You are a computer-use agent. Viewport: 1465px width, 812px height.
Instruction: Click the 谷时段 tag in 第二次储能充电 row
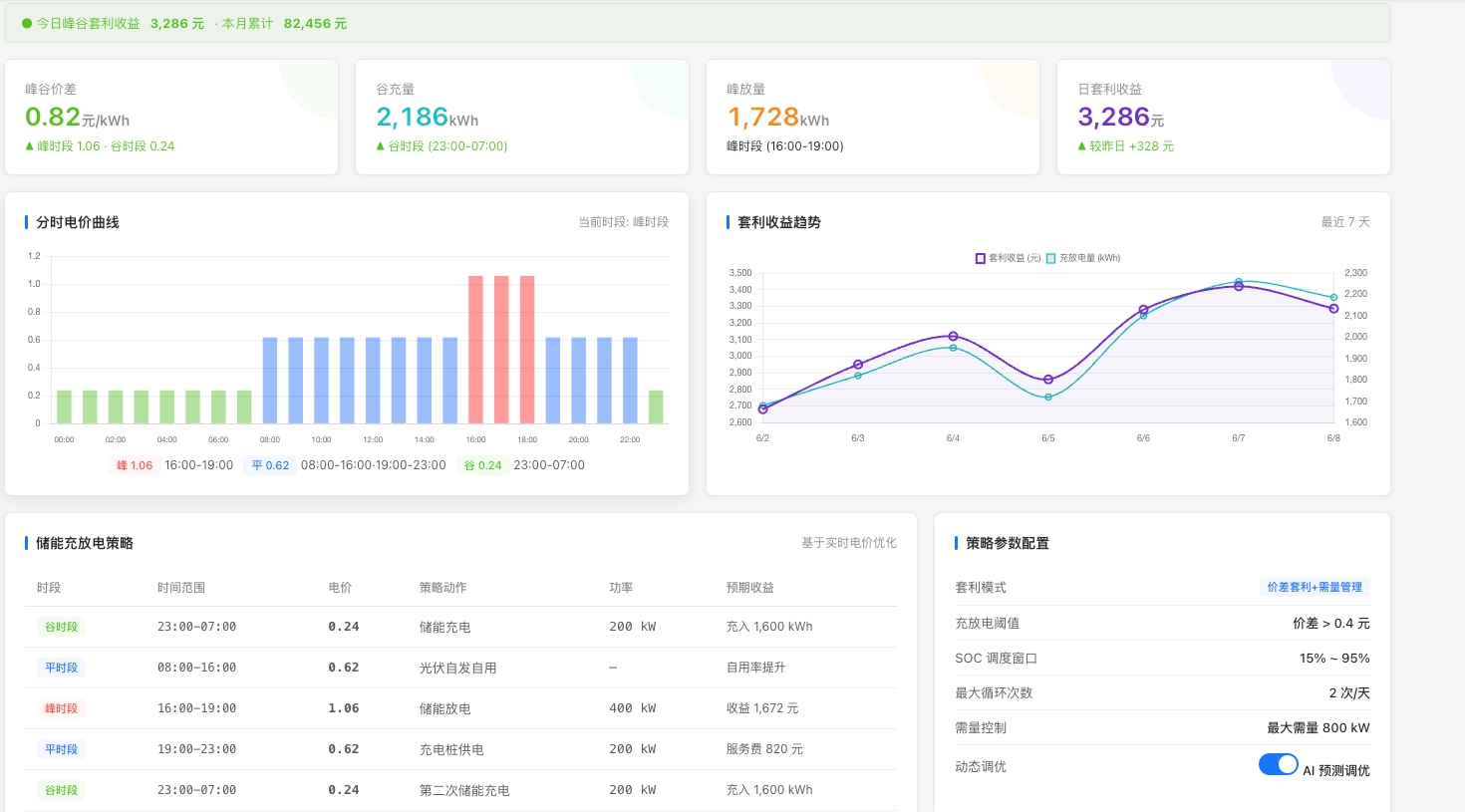coord(61,790)
